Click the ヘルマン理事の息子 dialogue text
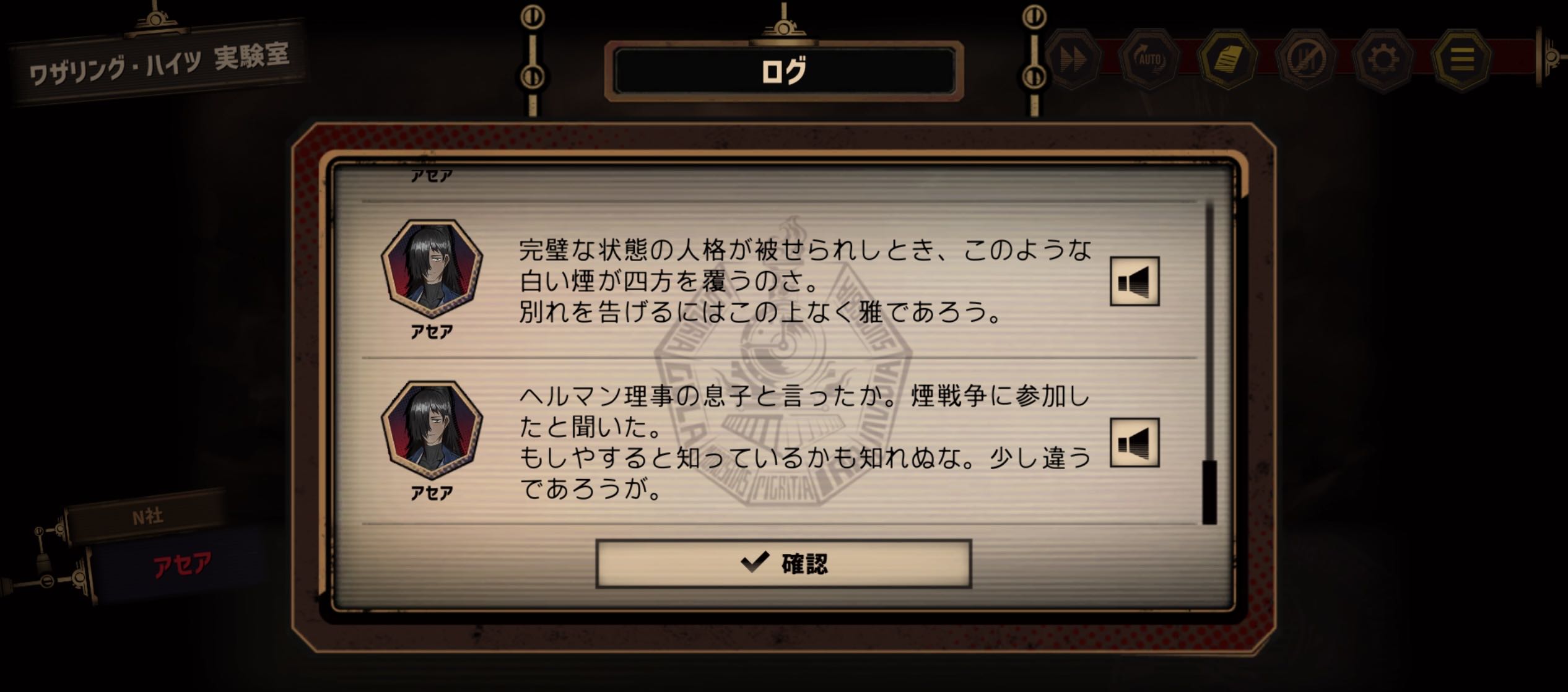Screen dimensions: 1568x692 pyautogui.click(x=804, y=442)
